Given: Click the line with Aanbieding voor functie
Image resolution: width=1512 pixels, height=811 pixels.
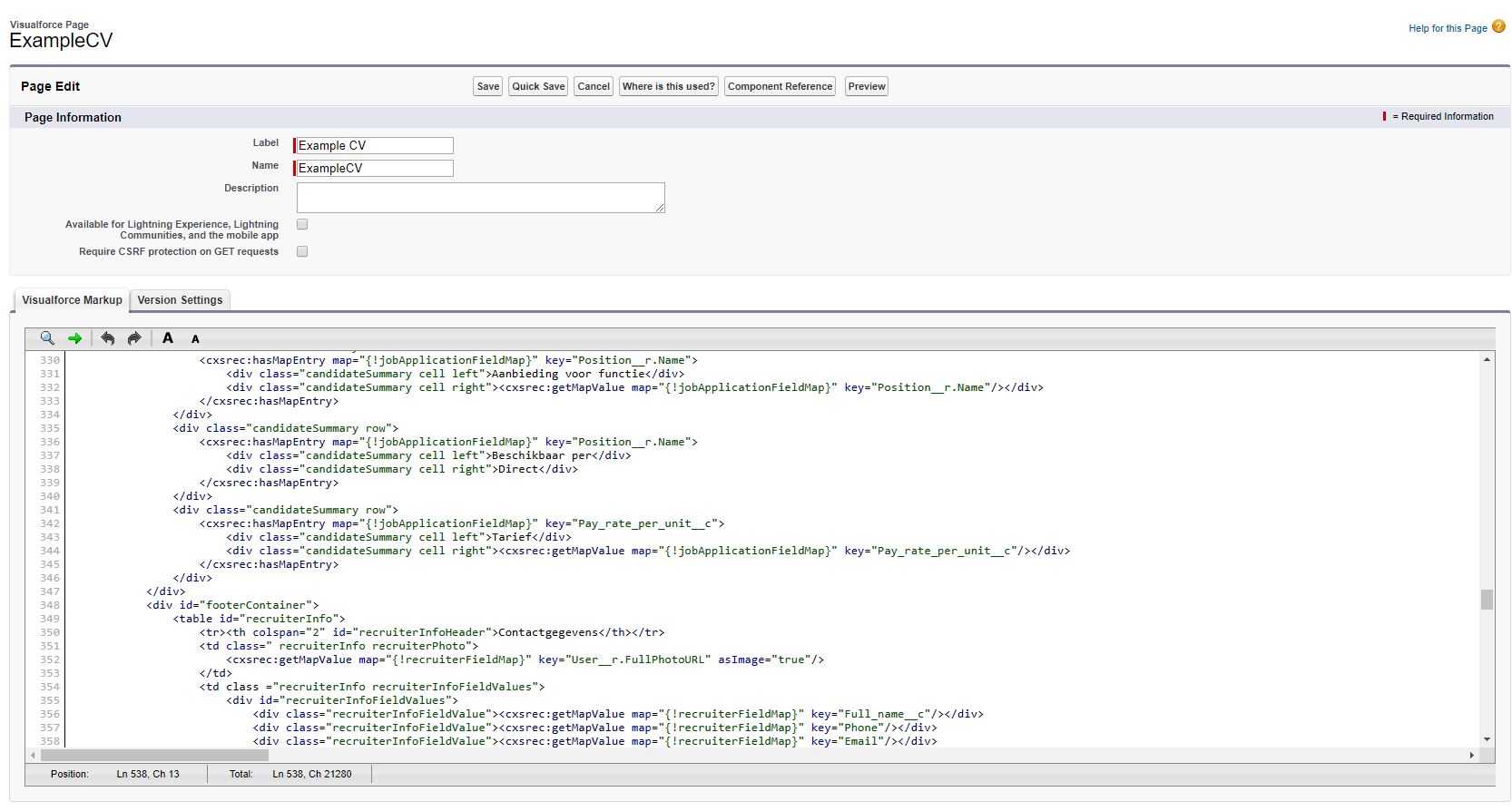Looking at the screenshot, I should 456,374.
